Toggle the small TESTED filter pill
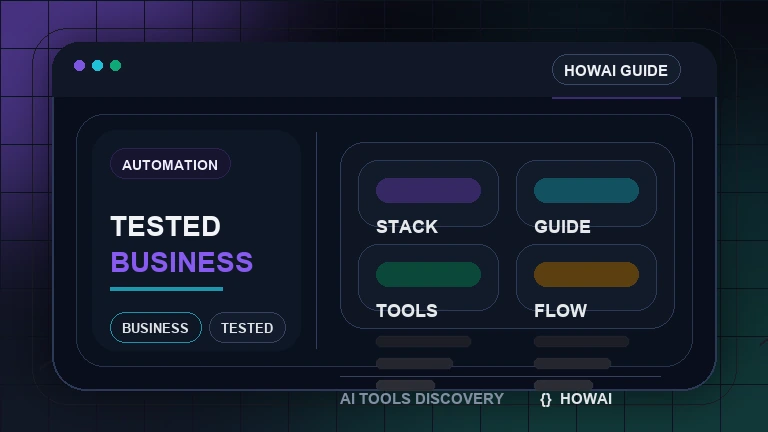This screenshot has width=768, height=432. click(247, 328)
